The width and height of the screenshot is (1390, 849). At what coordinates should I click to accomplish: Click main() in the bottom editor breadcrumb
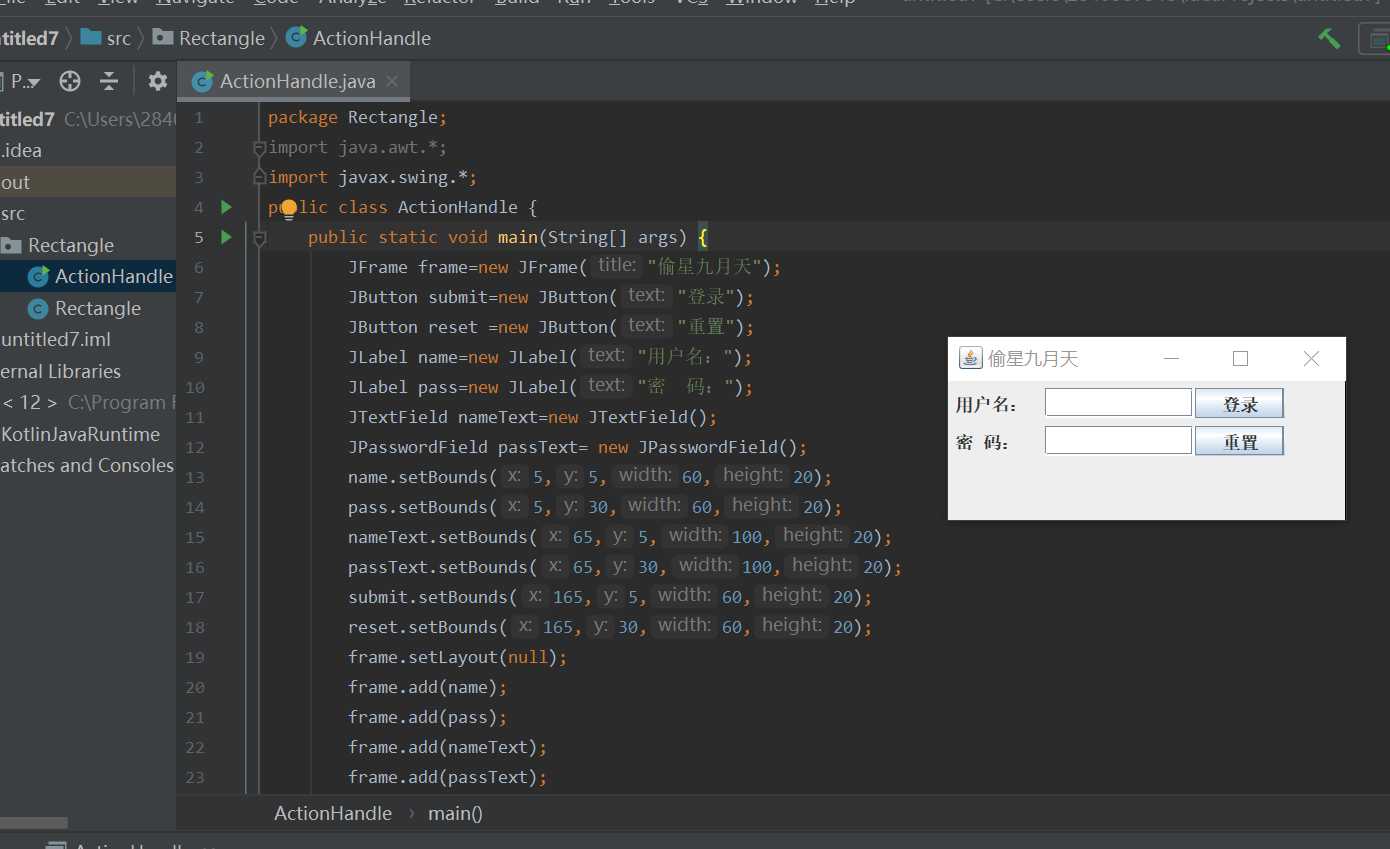click(x=455, y=813)
